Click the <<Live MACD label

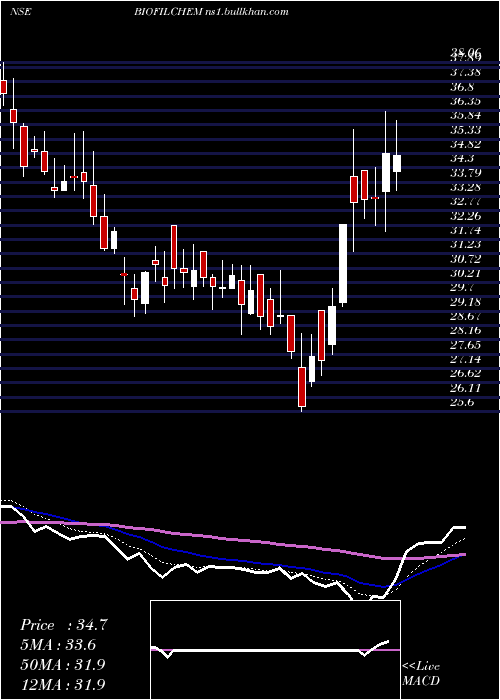(421, 674)
